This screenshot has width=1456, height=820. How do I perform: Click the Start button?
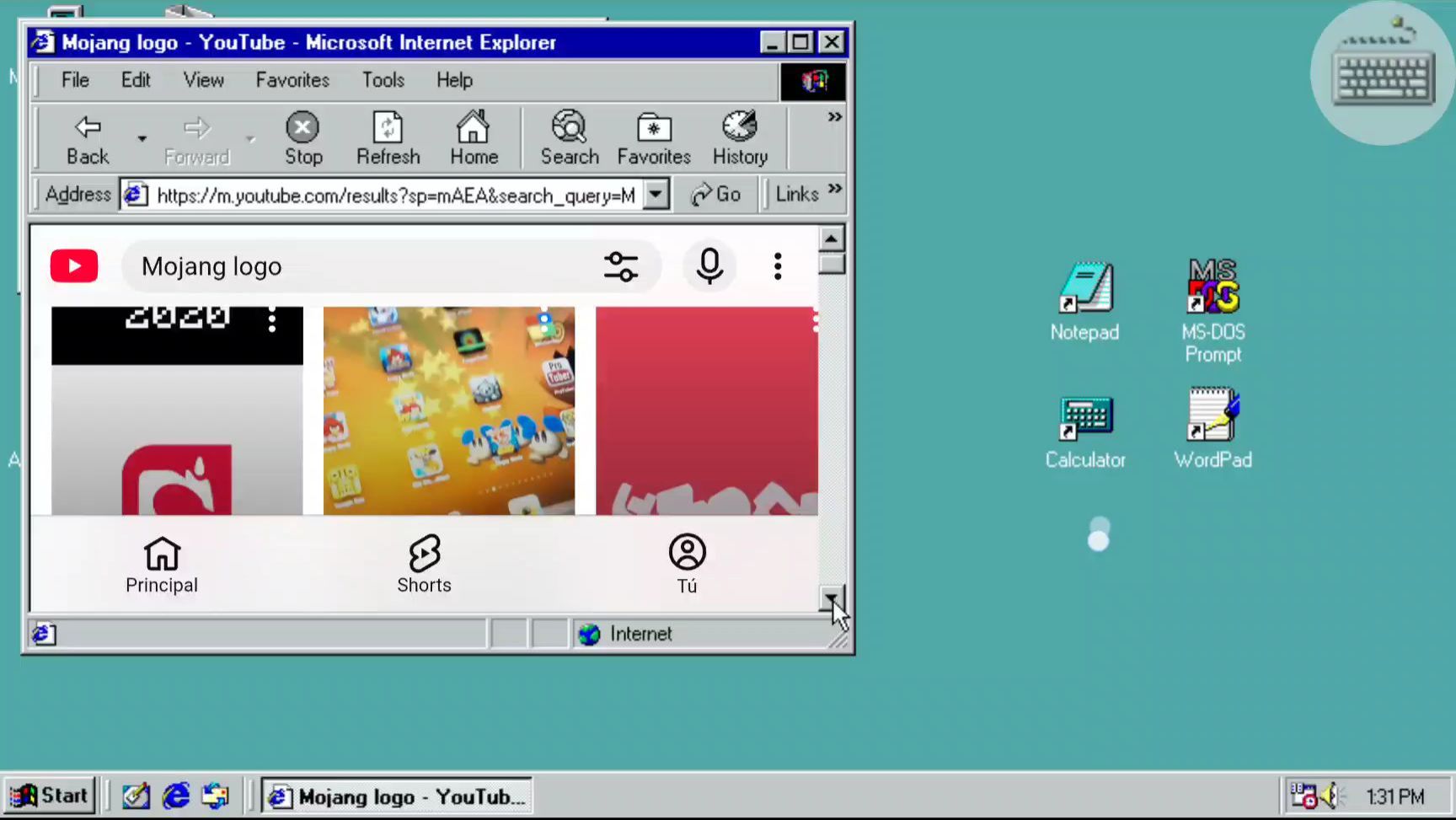pos(50,796)
